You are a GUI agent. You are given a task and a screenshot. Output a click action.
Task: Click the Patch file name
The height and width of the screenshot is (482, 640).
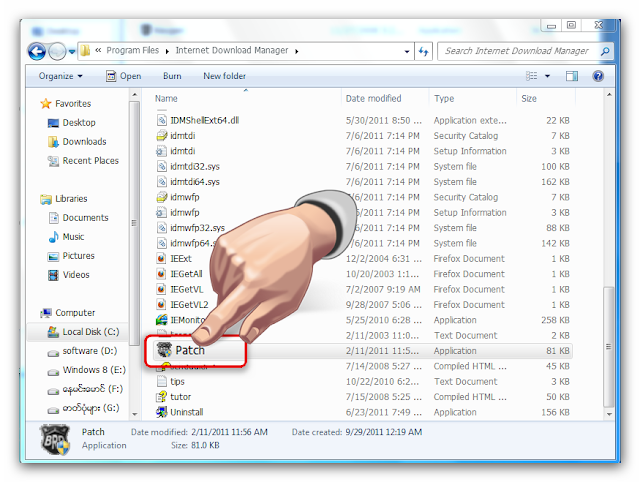(190, 350)
